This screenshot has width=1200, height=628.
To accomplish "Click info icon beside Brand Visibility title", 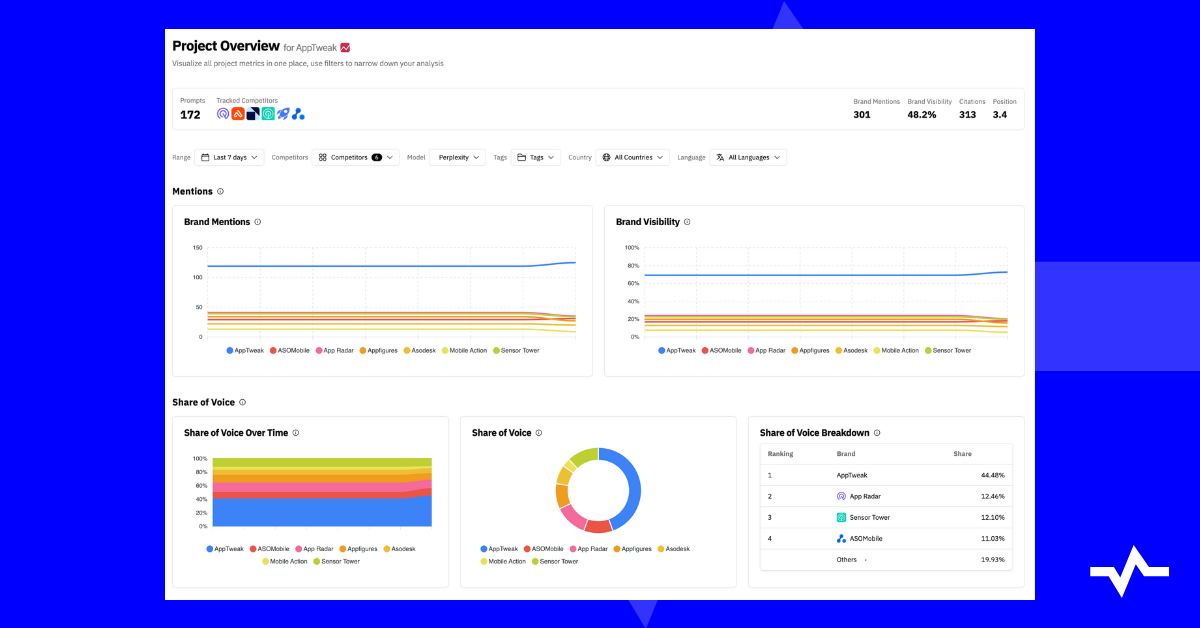I will [x=687, y=222].
